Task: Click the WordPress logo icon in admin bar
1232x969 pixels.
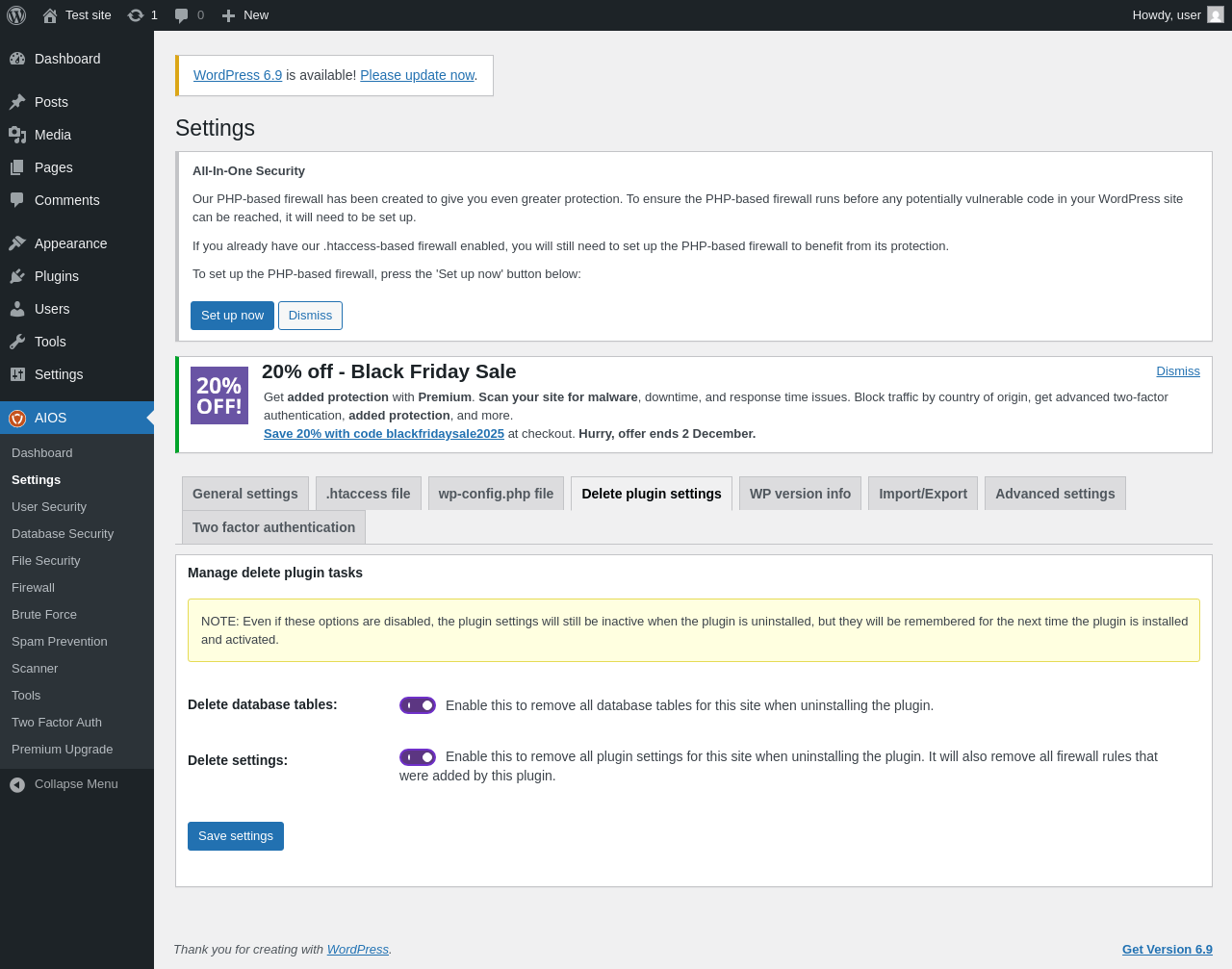Action: tap(16, 15)
